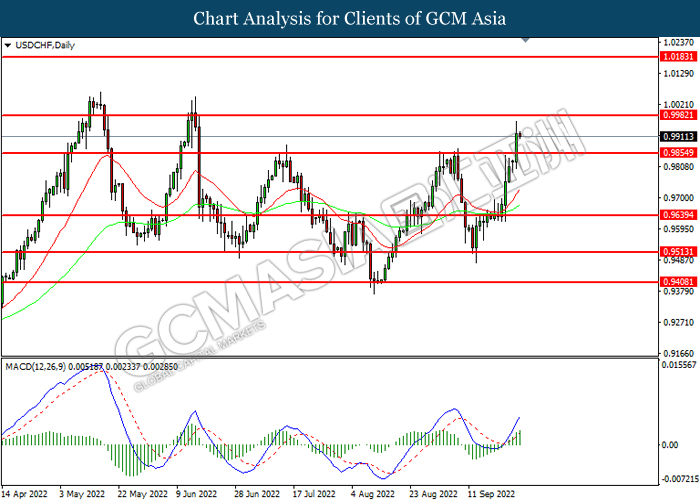Open the dropdown arrow beside USDCHF,Daily
The image size is (700, 500).
point(8,46)
